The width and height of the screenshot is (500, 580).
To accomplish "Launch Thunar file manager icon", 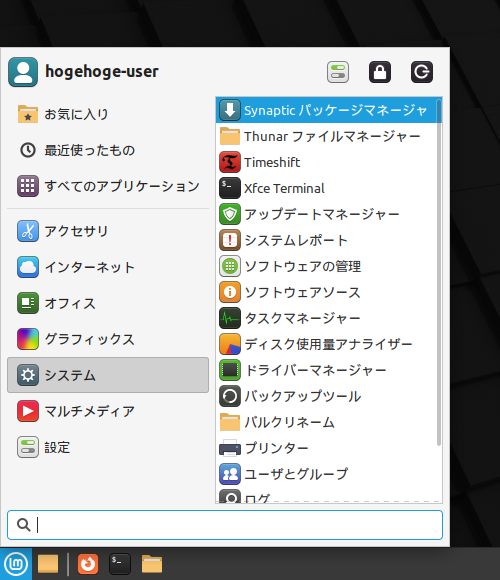I will [230, 136].
